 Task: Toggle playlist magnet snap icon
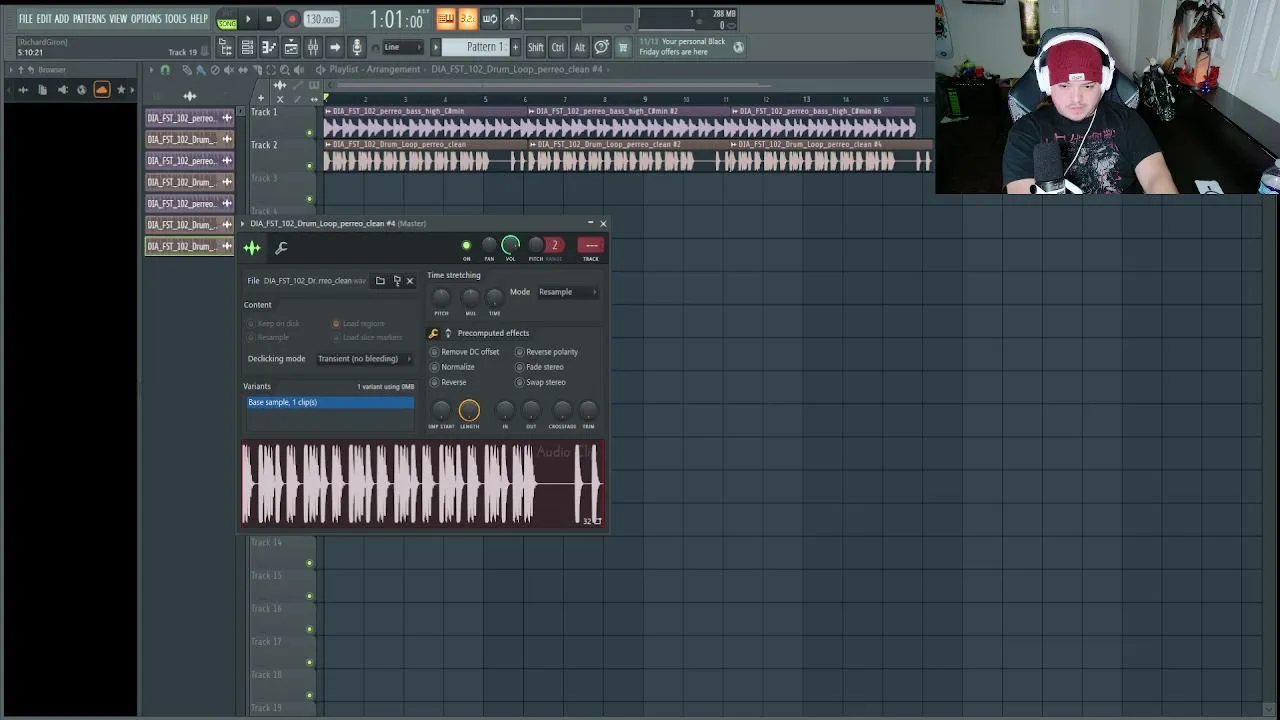[165, 70]
